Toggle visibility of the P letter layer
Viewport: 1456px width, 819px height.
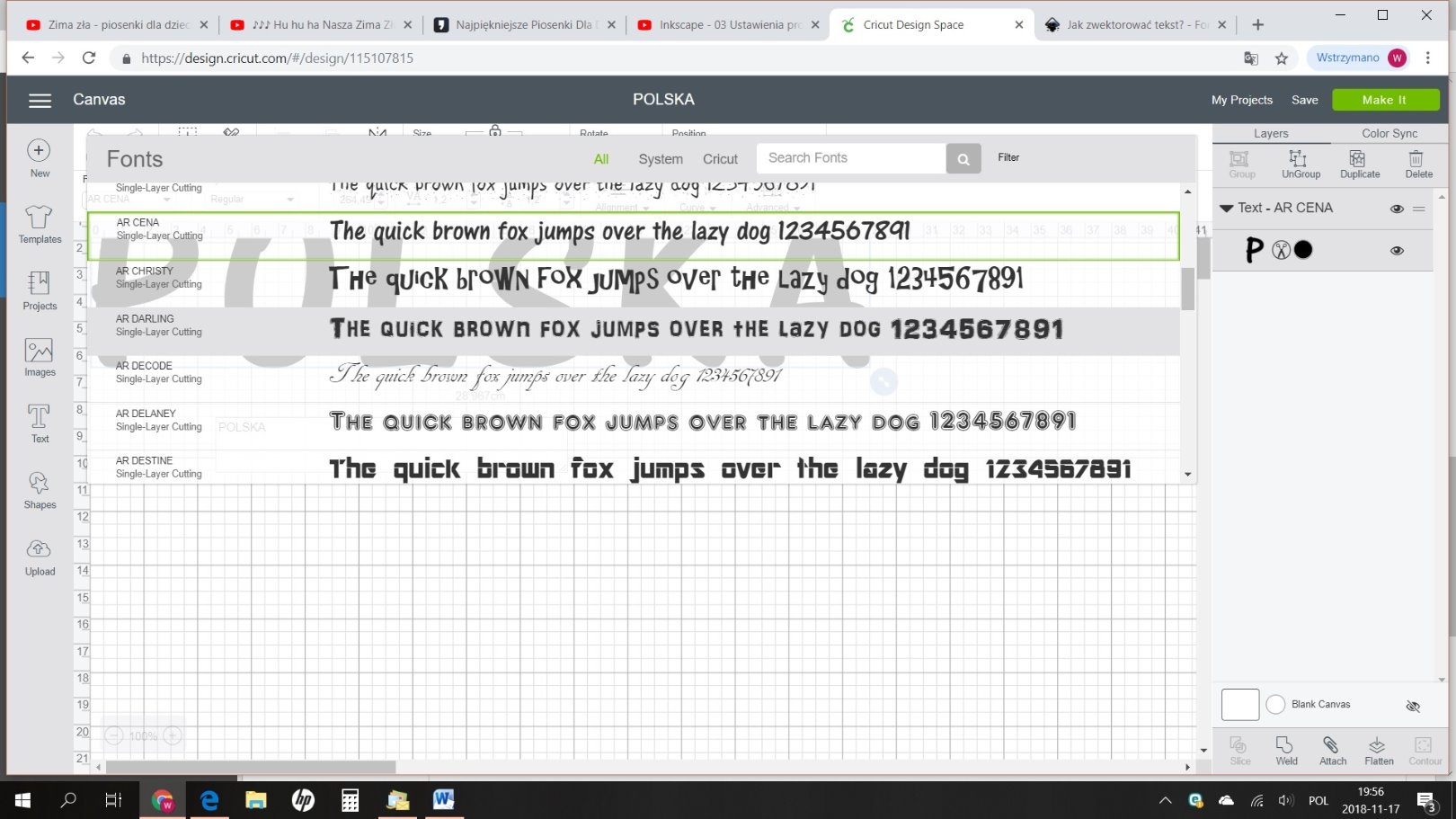click(1397, 251)
